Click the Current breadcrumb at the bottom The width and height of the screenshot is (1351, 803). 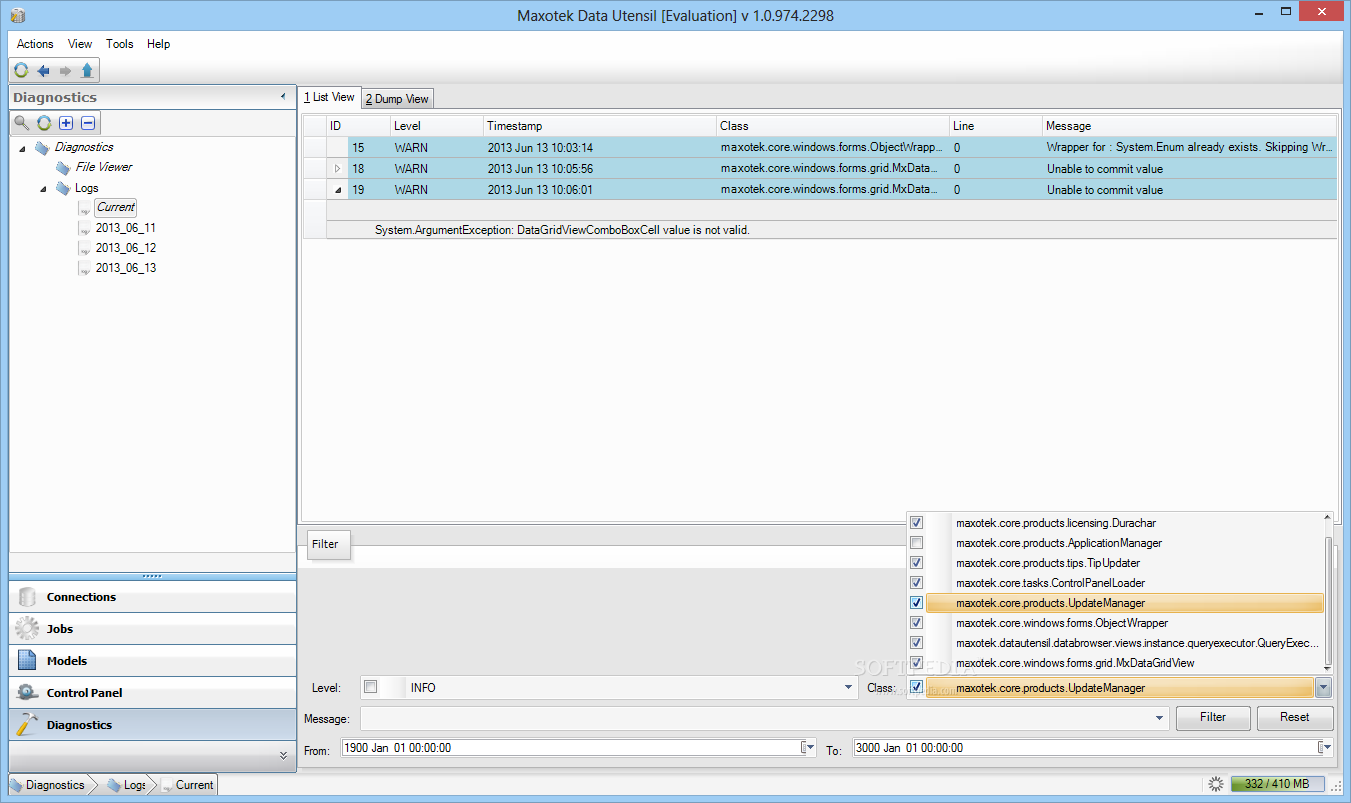187,785
